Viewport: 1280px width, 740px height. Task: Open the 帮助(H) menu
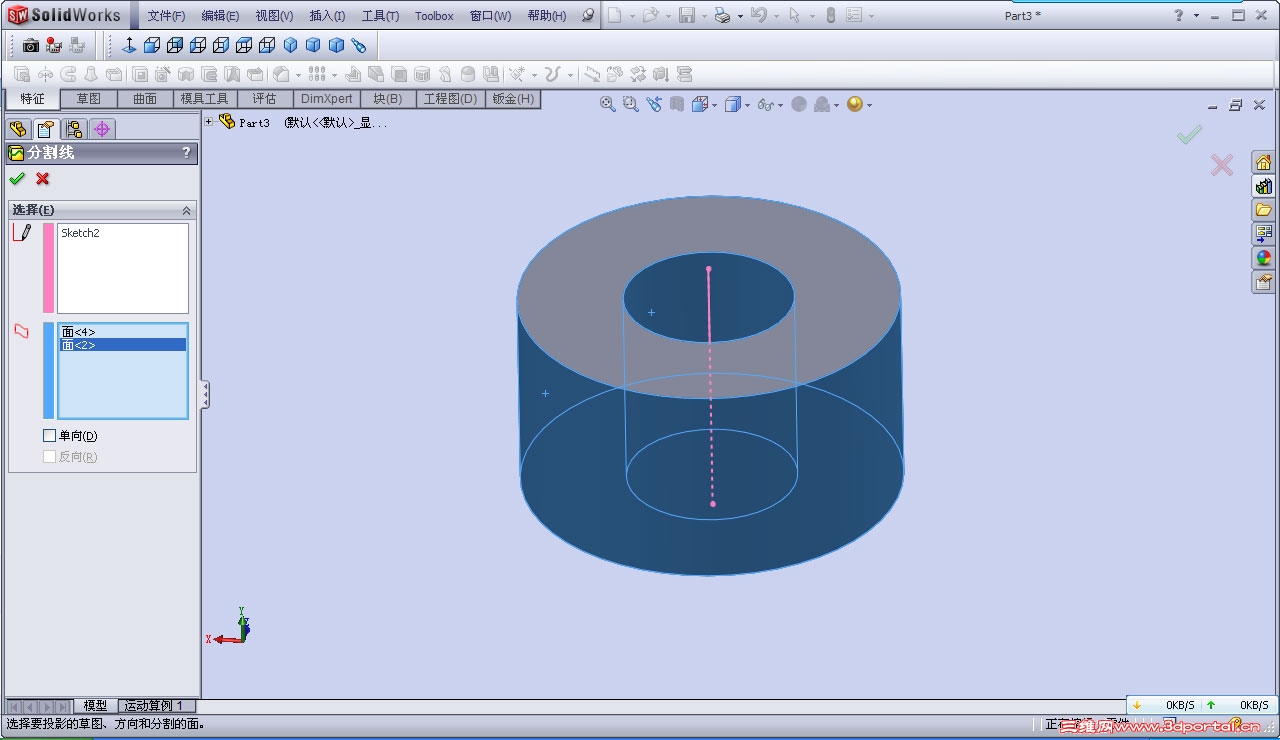(546, 16)
